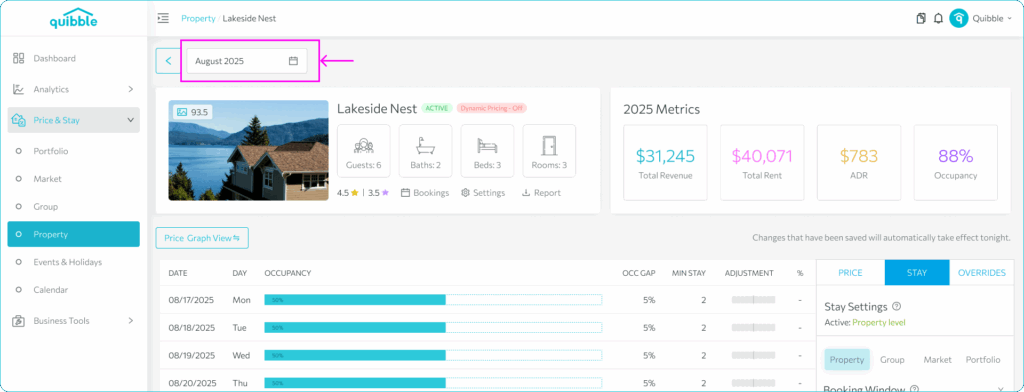
Task: Click the calendar icon in month field
Action: (x=293, y=61)
